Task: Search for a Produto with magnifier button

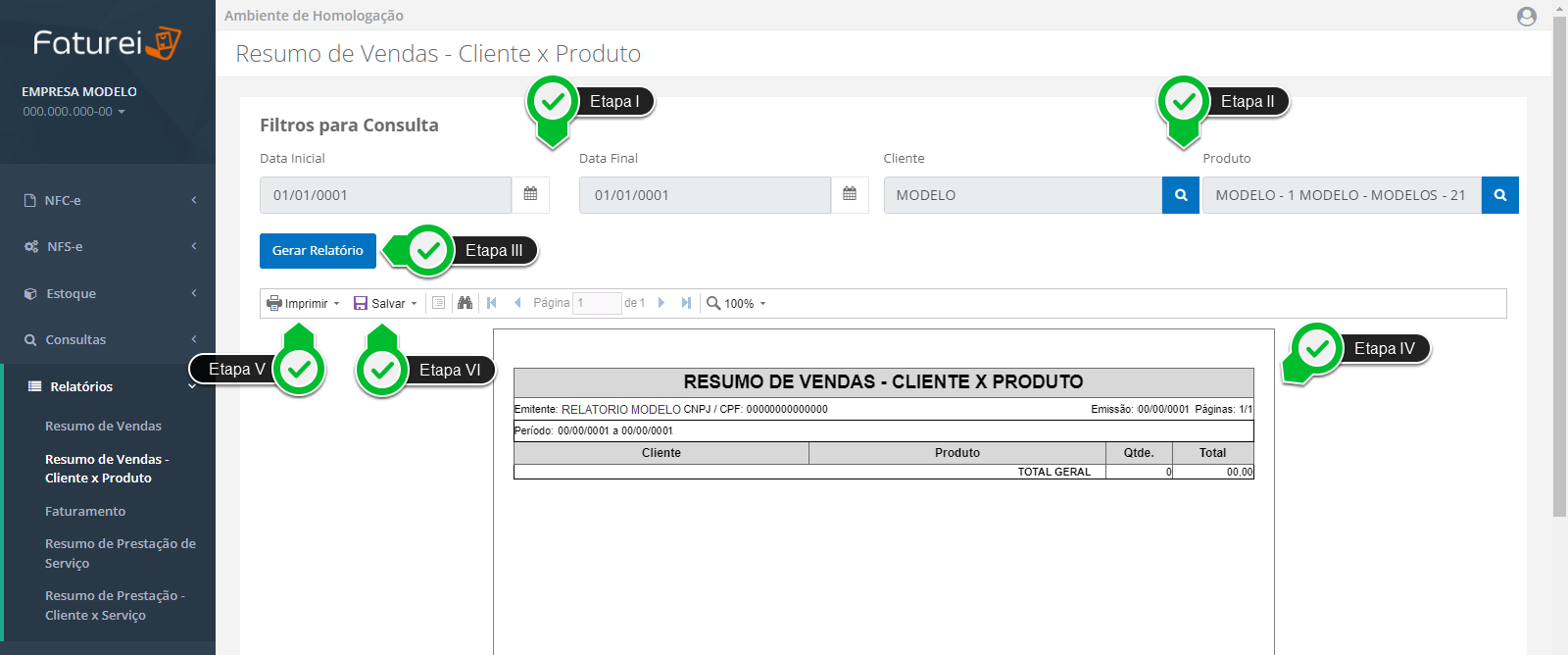Action: (x=1500, y=195)
